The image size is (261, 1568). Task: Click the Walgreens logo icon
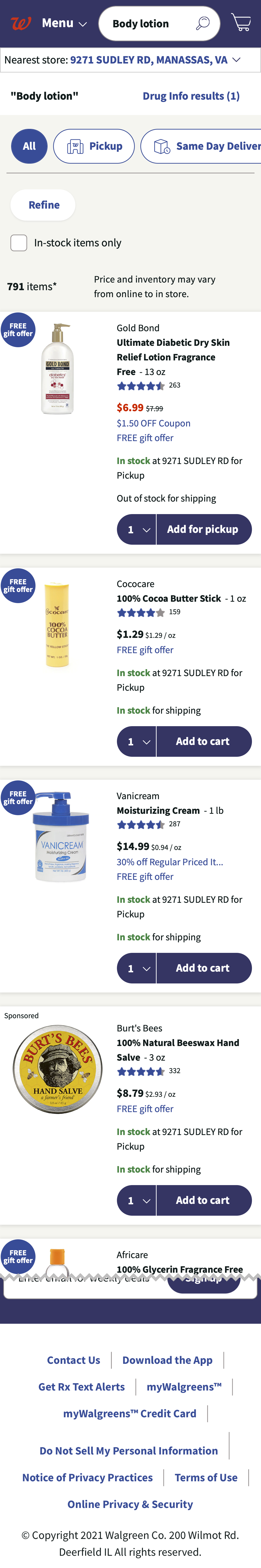[x=21, y=24]
